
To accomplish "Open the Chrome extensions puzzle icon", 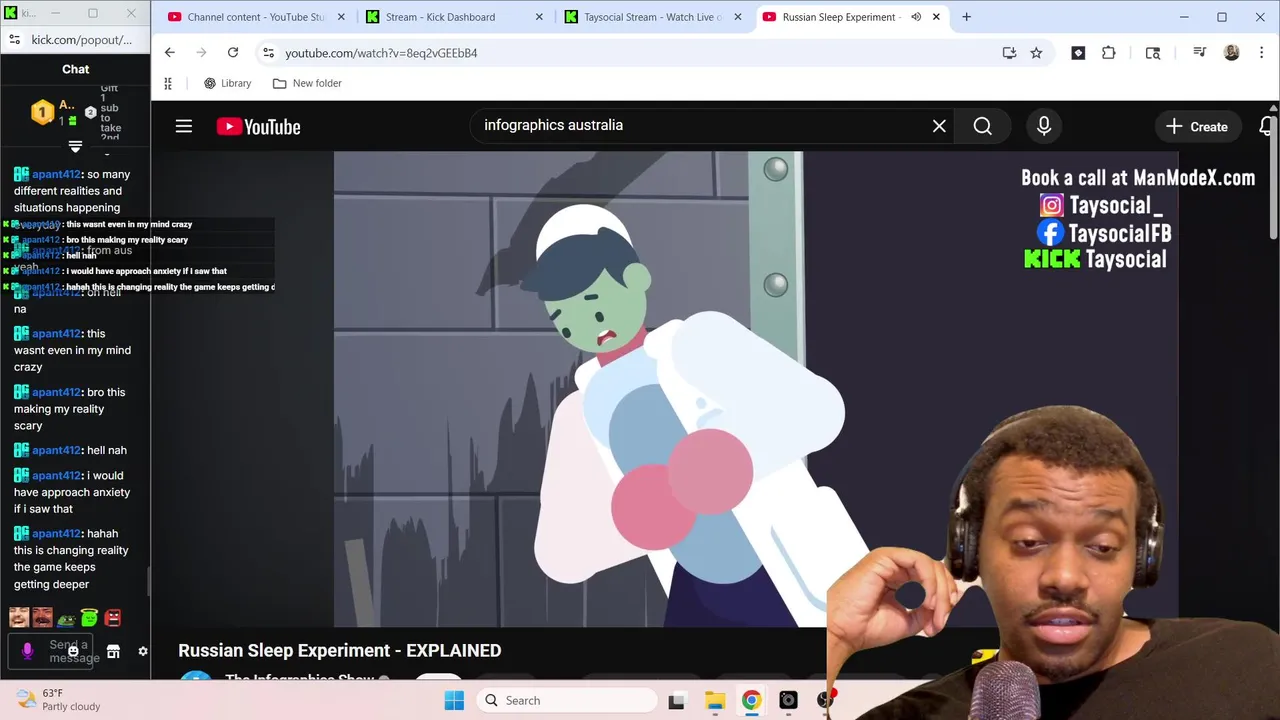I will point(1109,53).
